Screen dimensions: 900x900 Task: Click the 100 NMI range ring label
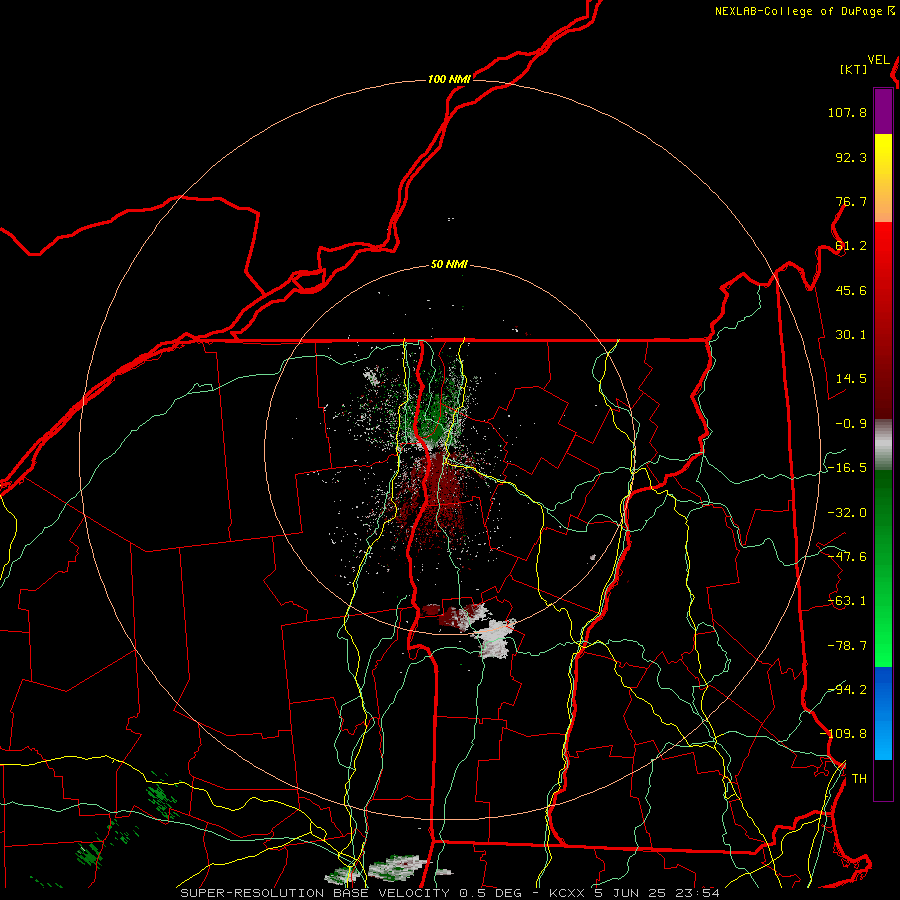point(449,79)
